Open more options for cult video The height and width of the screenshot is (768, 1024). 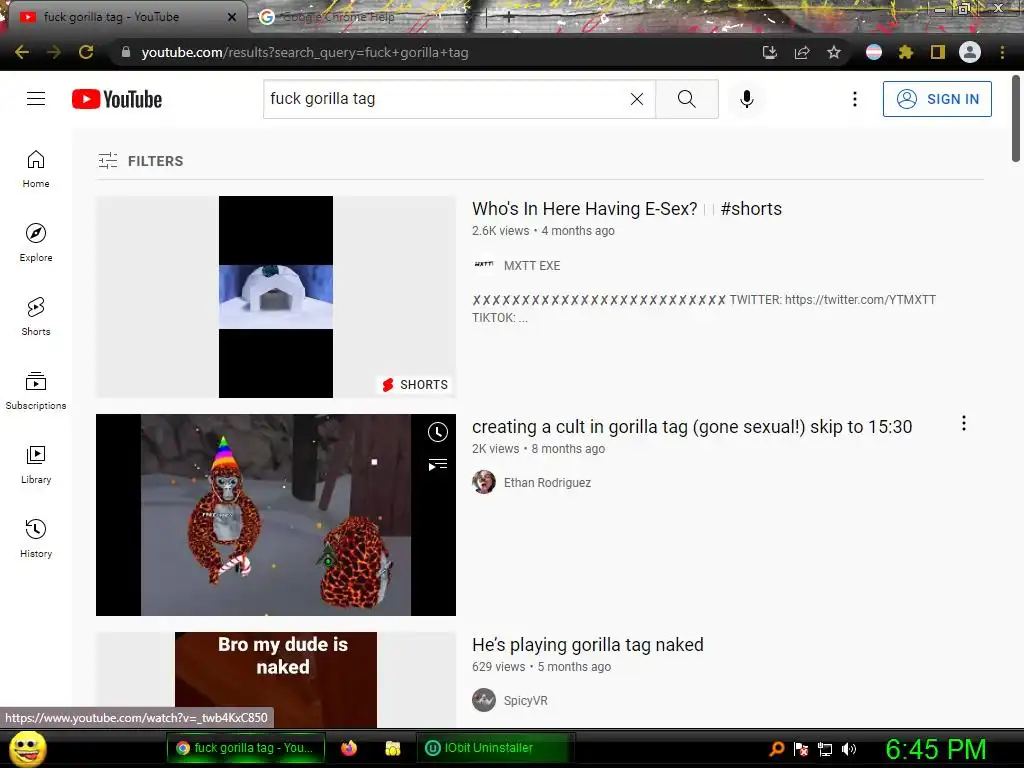coord(963,423)
